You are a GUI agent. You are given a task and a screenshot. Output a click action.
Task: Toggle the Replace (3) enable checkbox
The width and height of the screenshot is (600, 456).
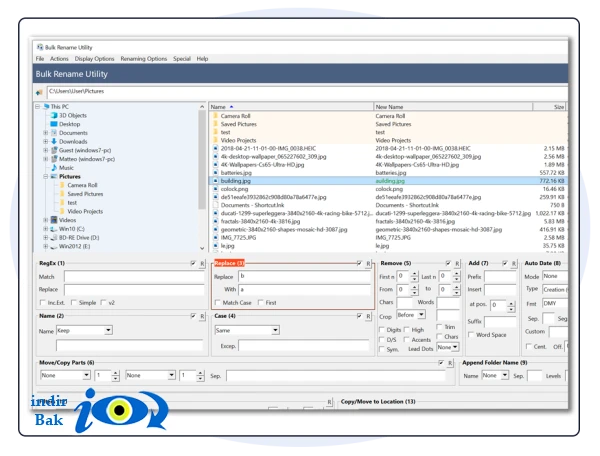pos(359,263)
